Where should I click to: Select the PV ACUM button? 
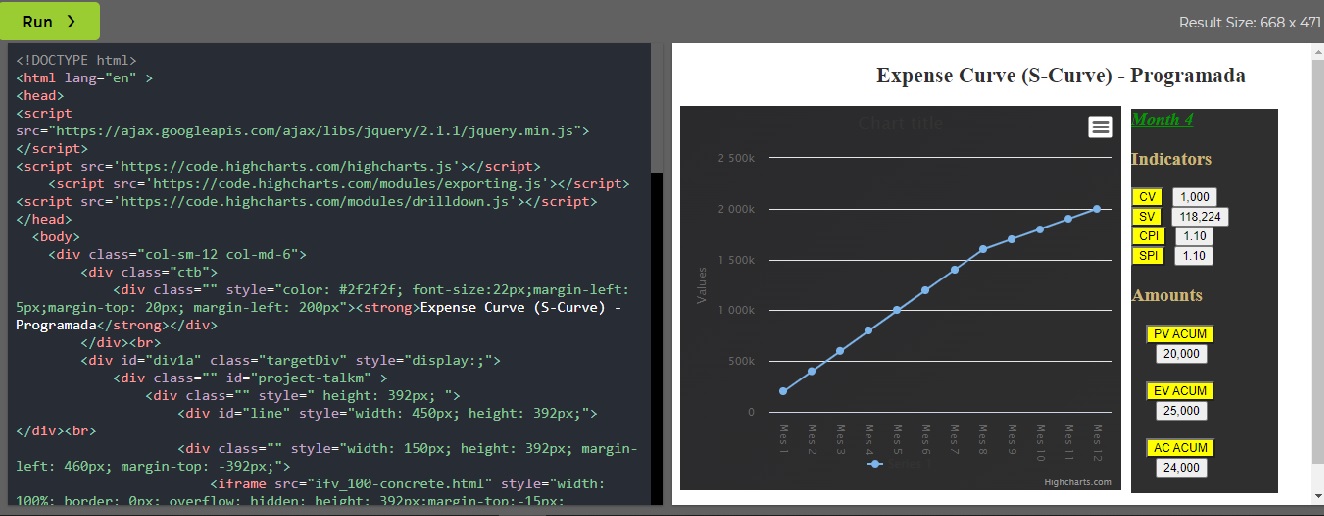1180,334
